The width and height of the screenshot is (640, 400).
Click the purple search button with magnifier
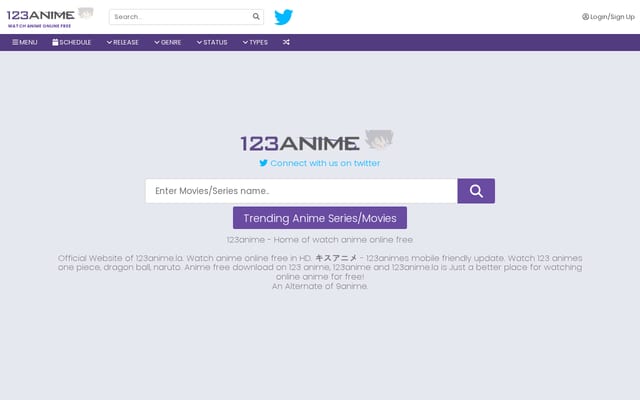(476, 191)
